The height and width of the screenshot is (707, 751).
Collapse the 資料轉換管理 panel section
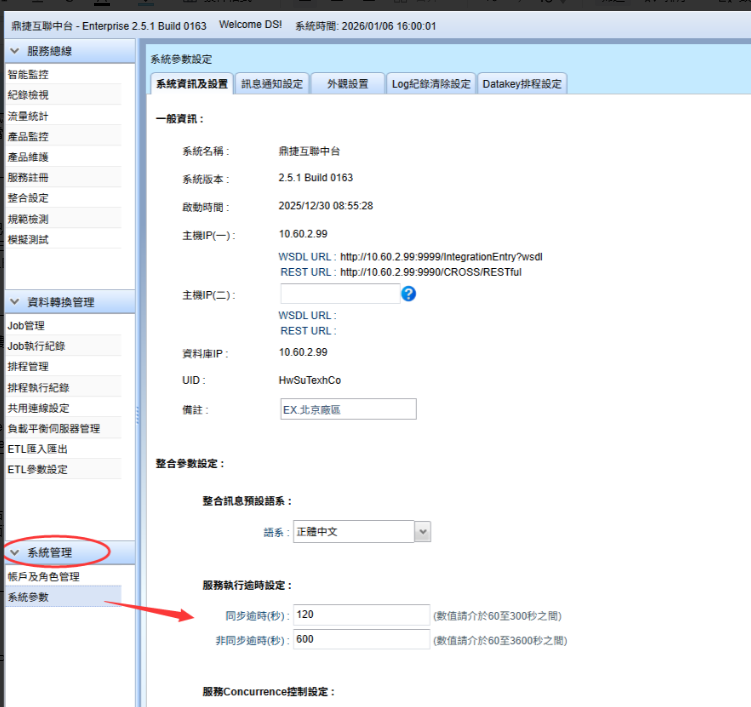click(15, 302)
